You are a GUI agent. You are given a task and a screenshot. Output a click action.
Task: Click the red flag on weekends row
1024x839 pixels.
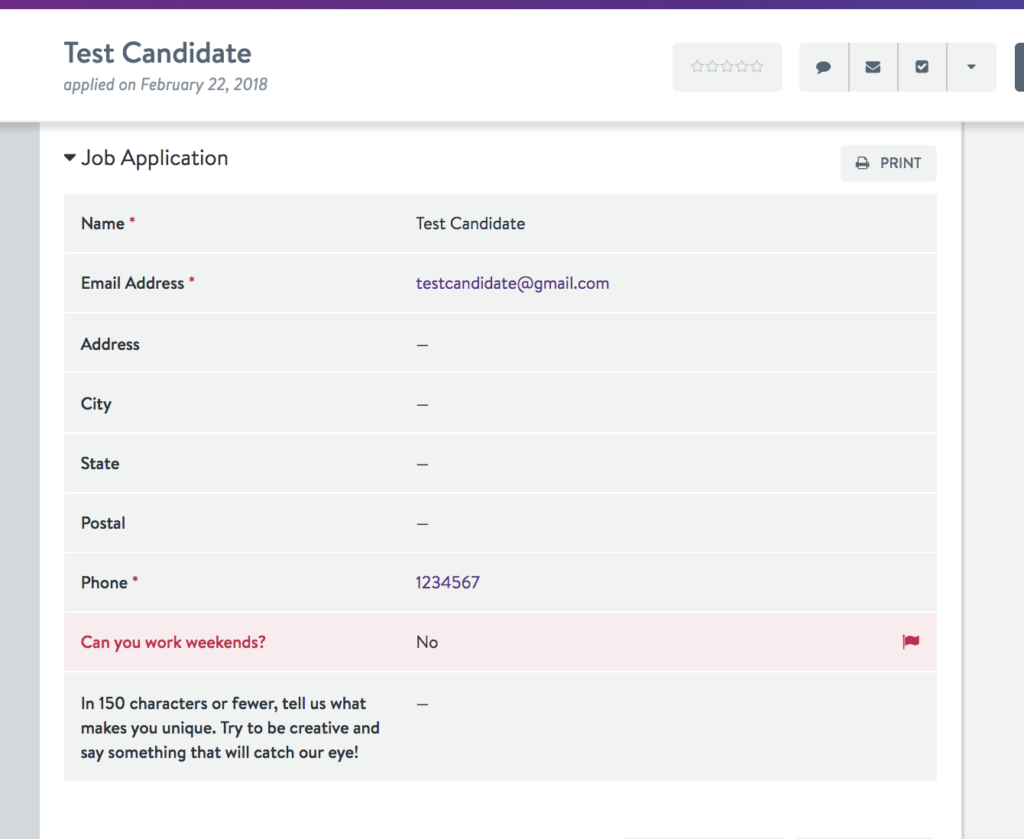click(910, 642)
